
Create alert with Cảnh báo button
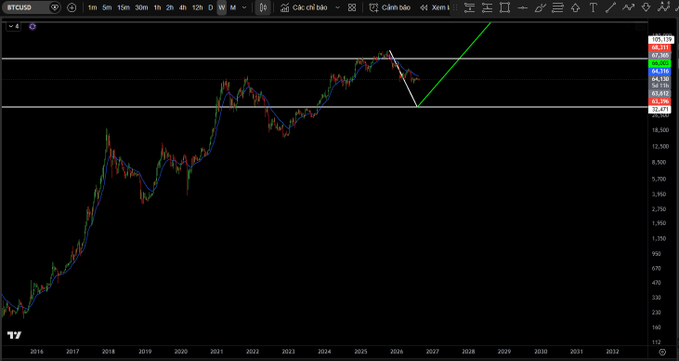pos(390,7)
